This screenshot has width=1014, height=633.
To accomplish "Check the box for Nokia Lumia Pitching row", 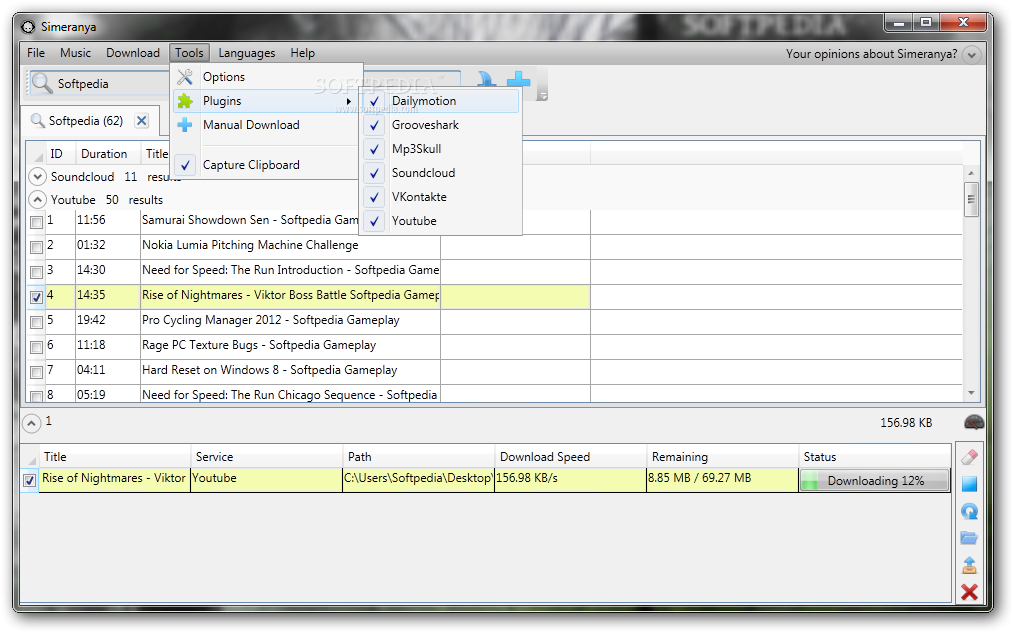I will pyautogui.click(x=36, y=247).
